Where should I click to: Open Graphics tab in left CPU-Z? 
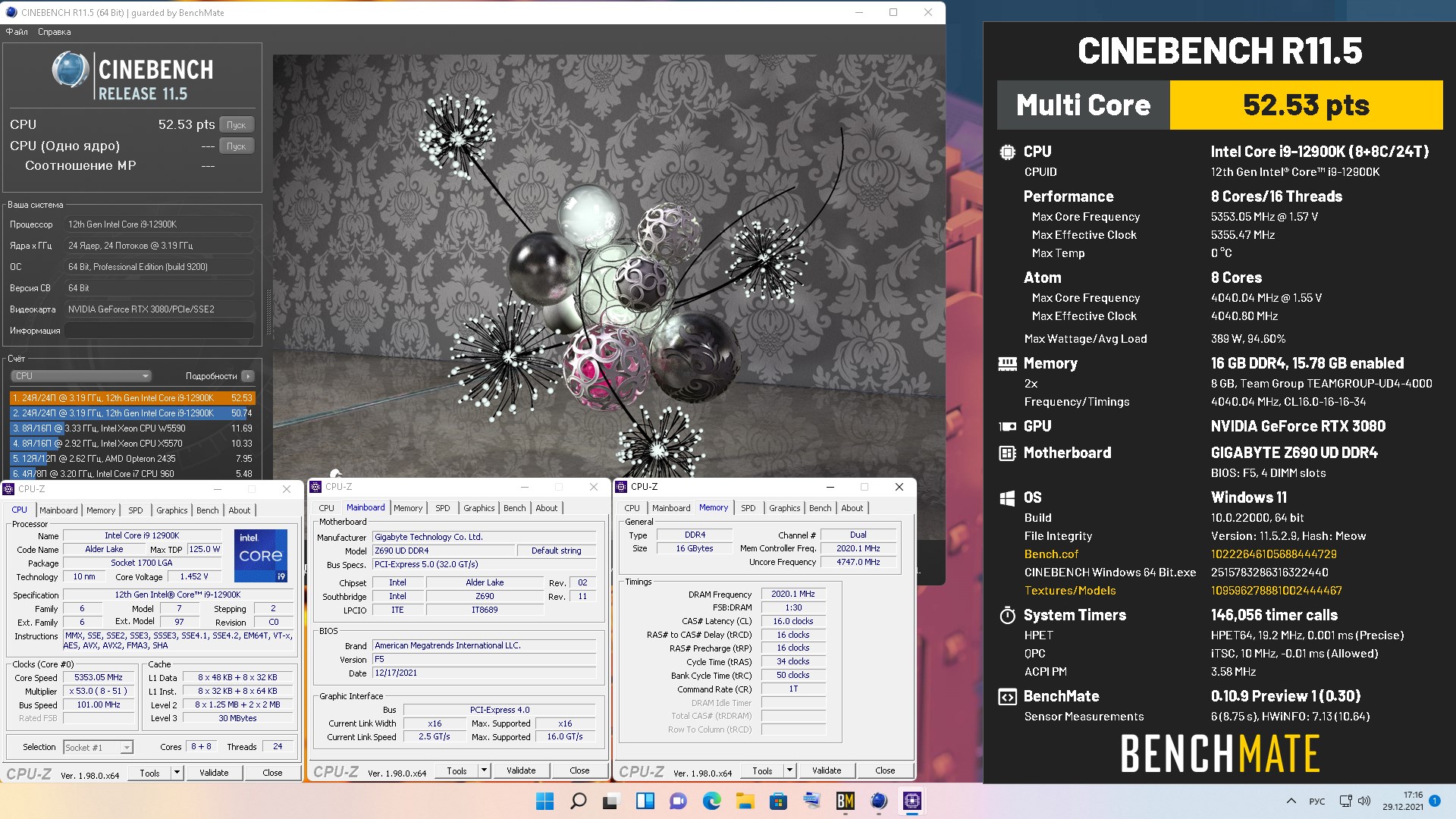point(172,510)
